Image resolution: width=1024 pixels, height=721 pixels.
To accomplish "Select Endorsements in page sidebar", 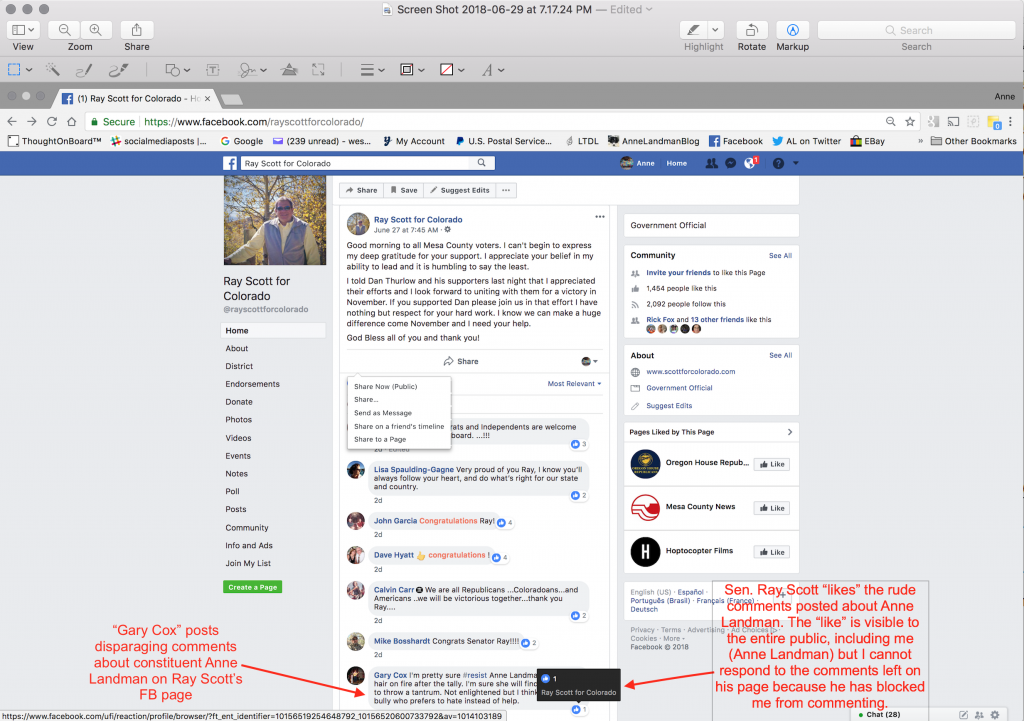I will coord(252,384).
